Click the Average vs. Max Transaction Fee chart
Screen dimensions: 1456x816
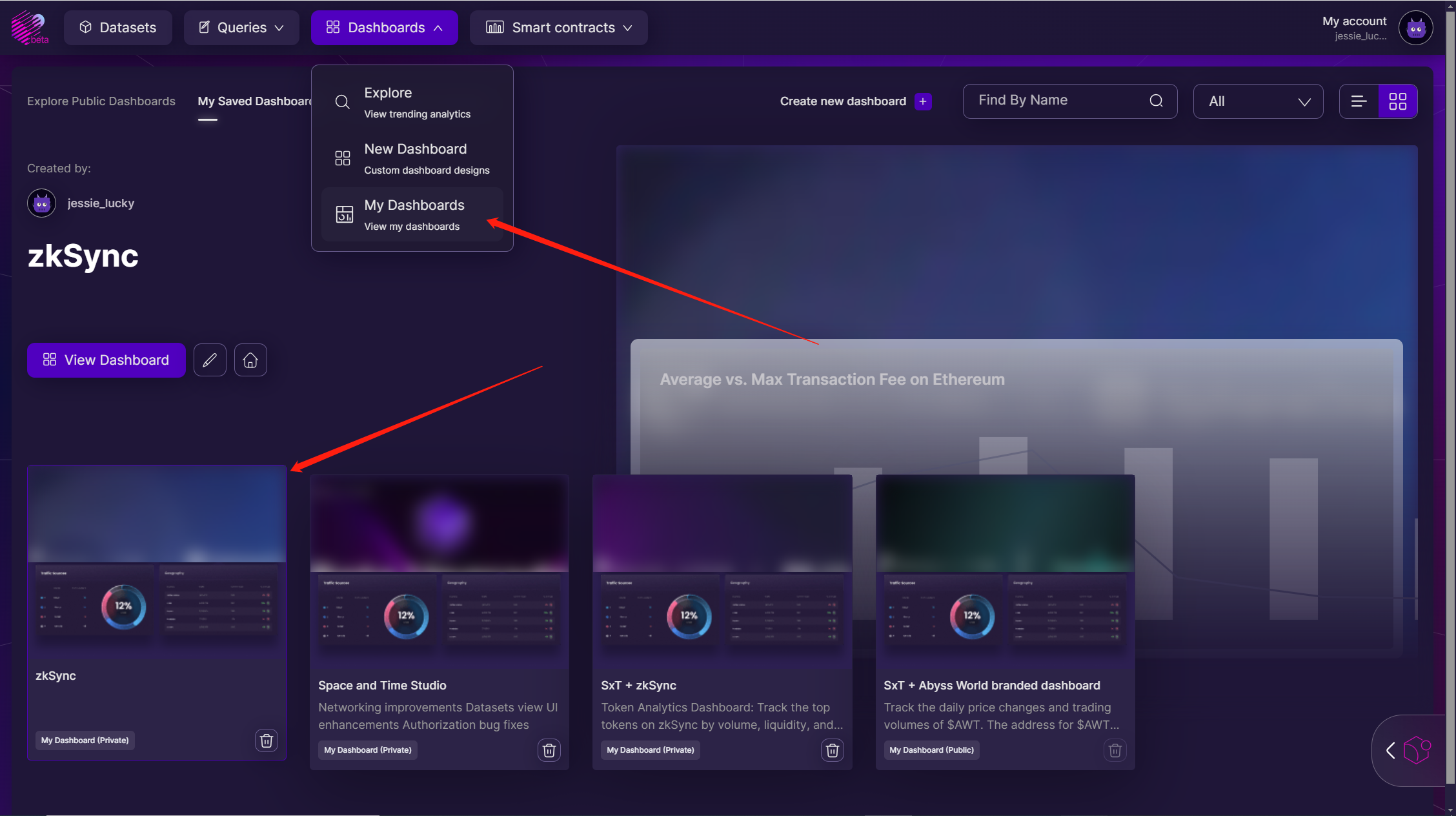click(x=1016, y=498)
